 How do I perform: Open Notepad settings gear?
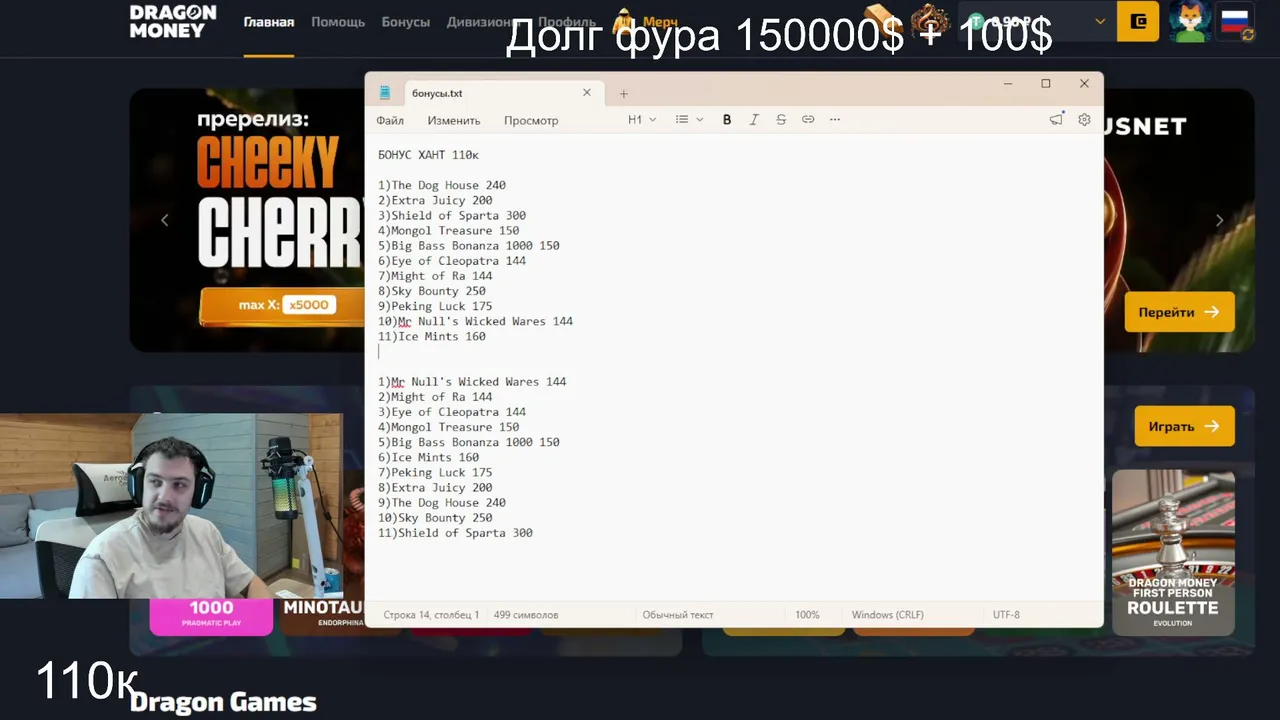1084,120
